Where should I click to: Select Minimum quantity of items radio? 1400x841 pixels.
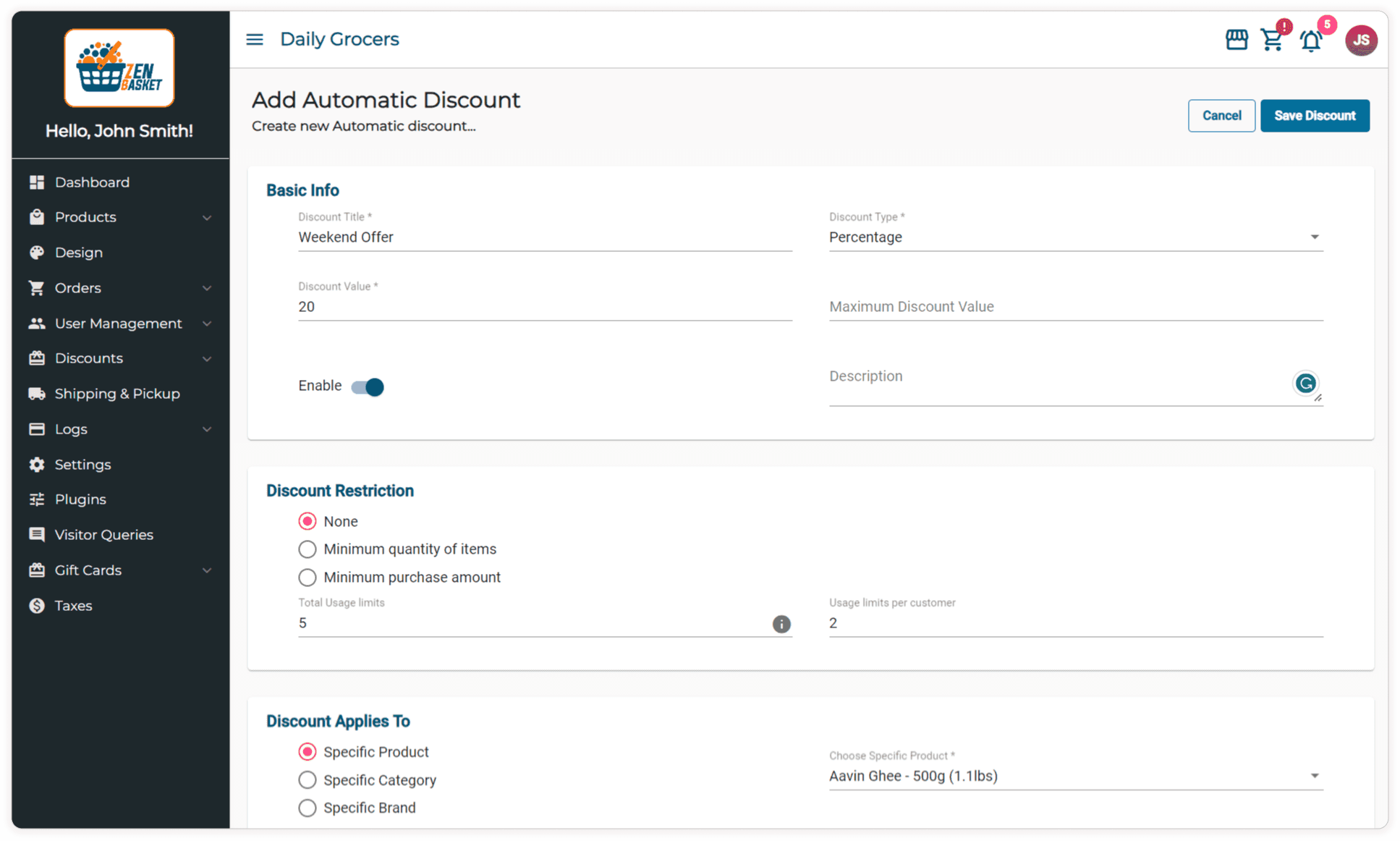pos(307,549)
